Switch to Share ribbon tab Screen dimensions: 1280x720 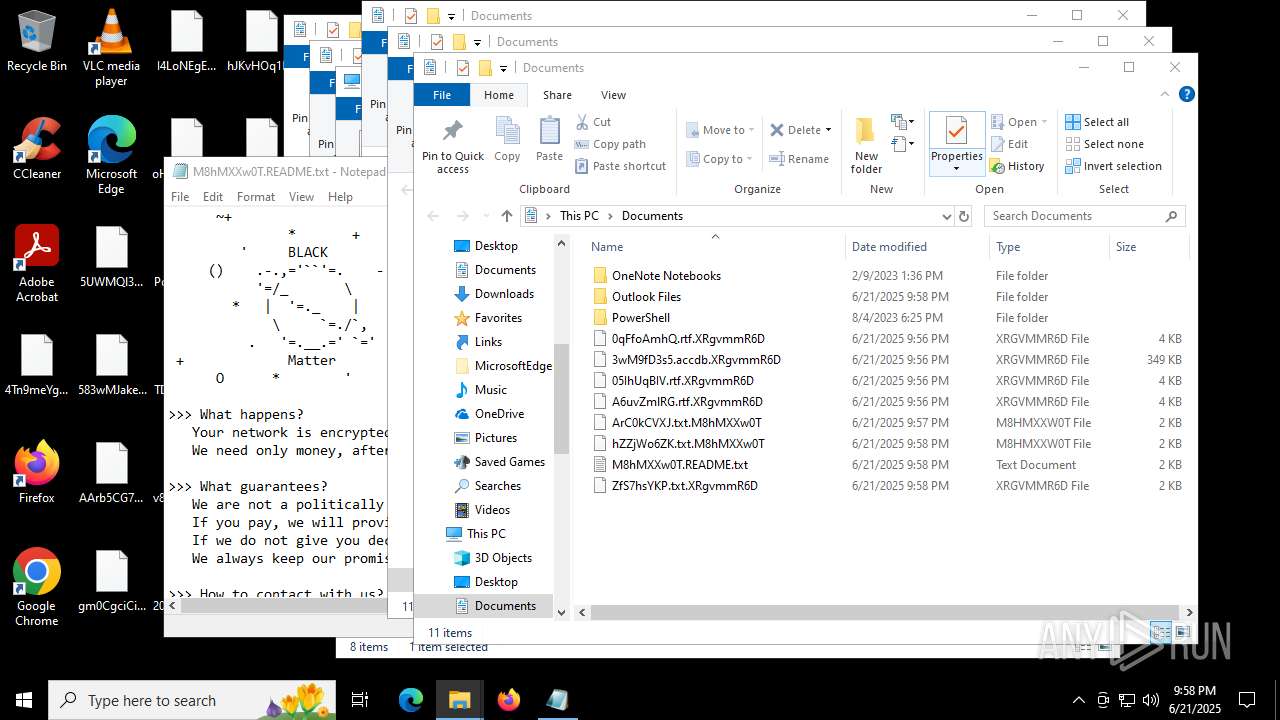[557, 95]
